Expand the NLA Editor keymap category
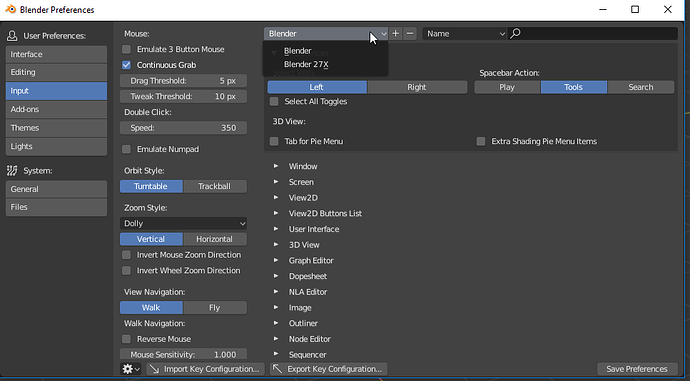Viewport: 690px width, 381px height. (276, 292)
